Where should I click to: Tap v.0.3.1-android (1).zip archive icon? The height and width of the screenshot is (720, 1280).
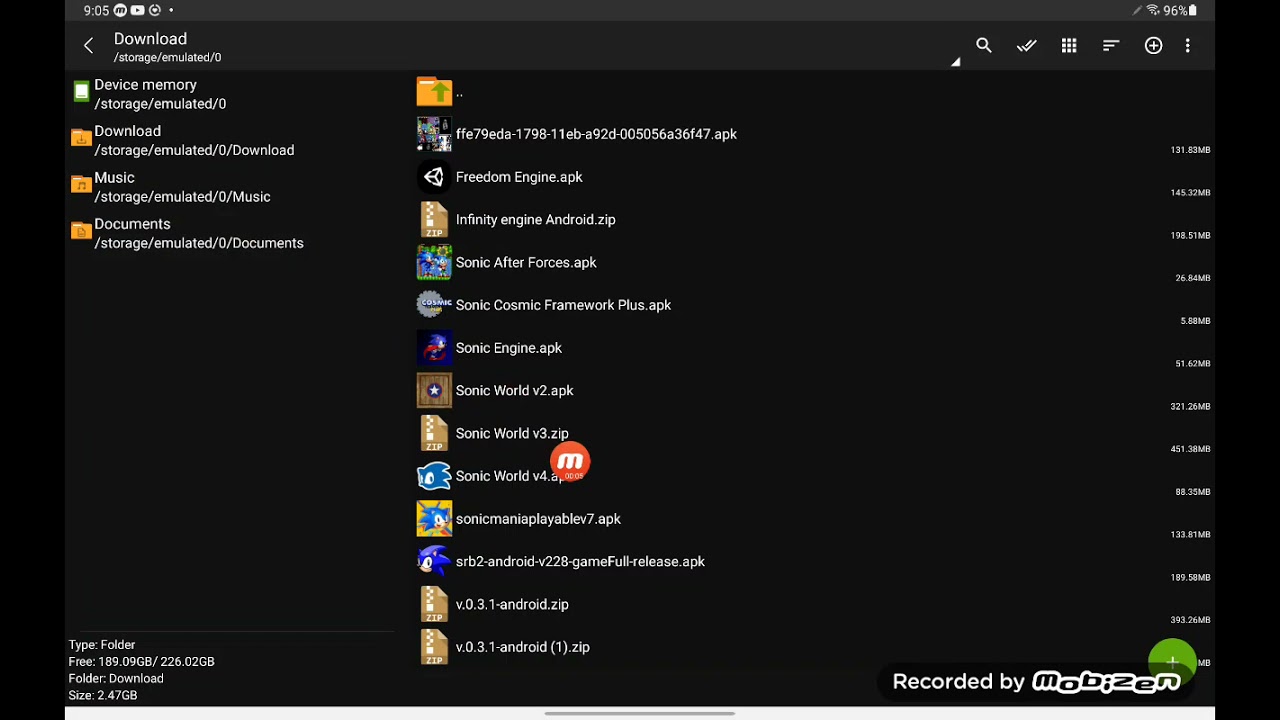pyautogui.click(x=434, y=647)
